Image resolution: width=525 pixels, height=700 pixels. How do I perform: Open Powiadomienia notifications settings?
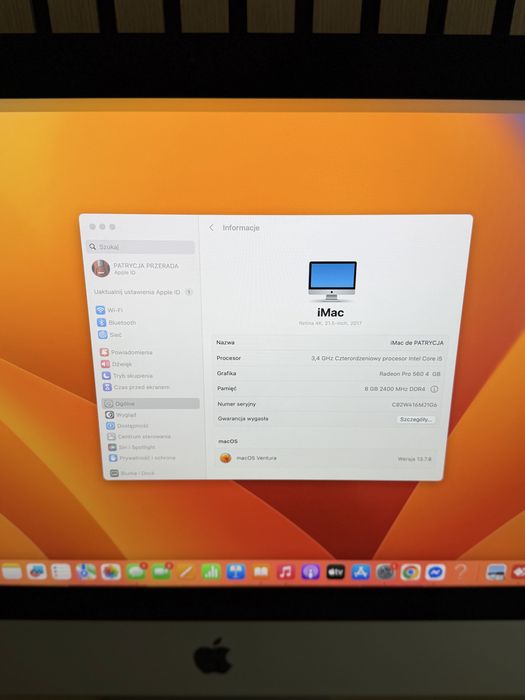coord(126,352)
